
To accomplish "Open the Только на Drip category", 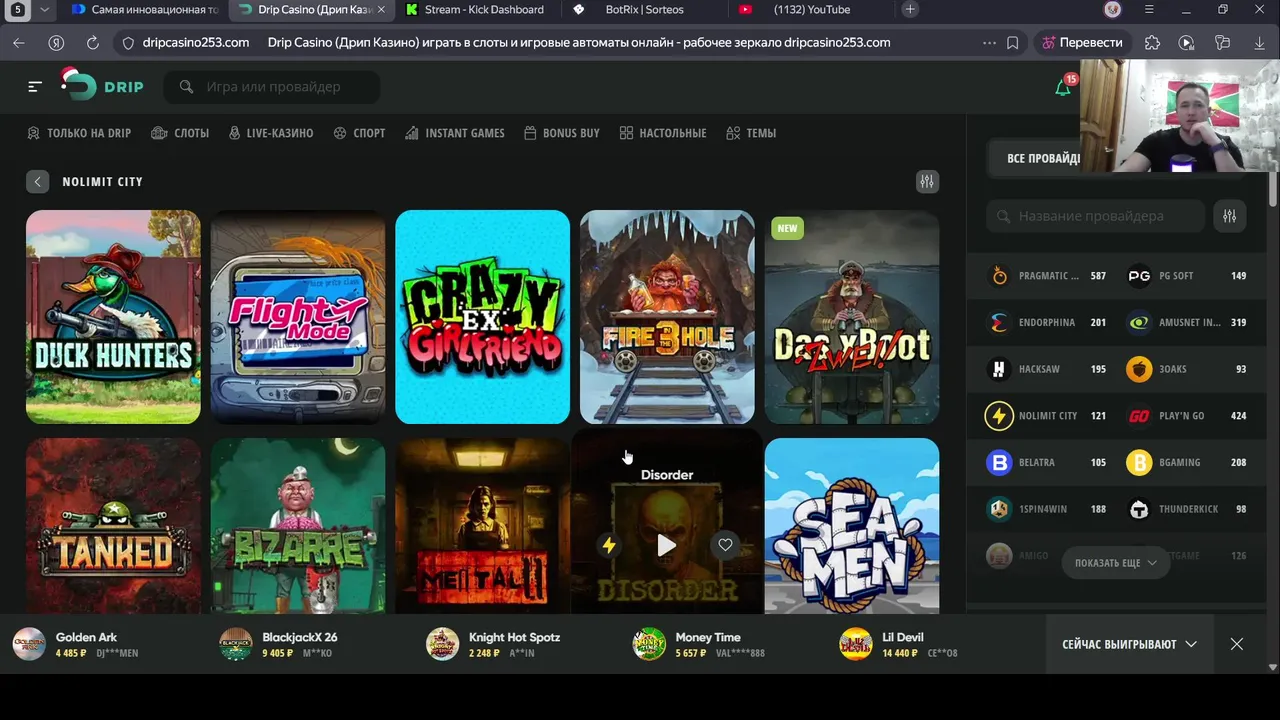I will (79, 133).
